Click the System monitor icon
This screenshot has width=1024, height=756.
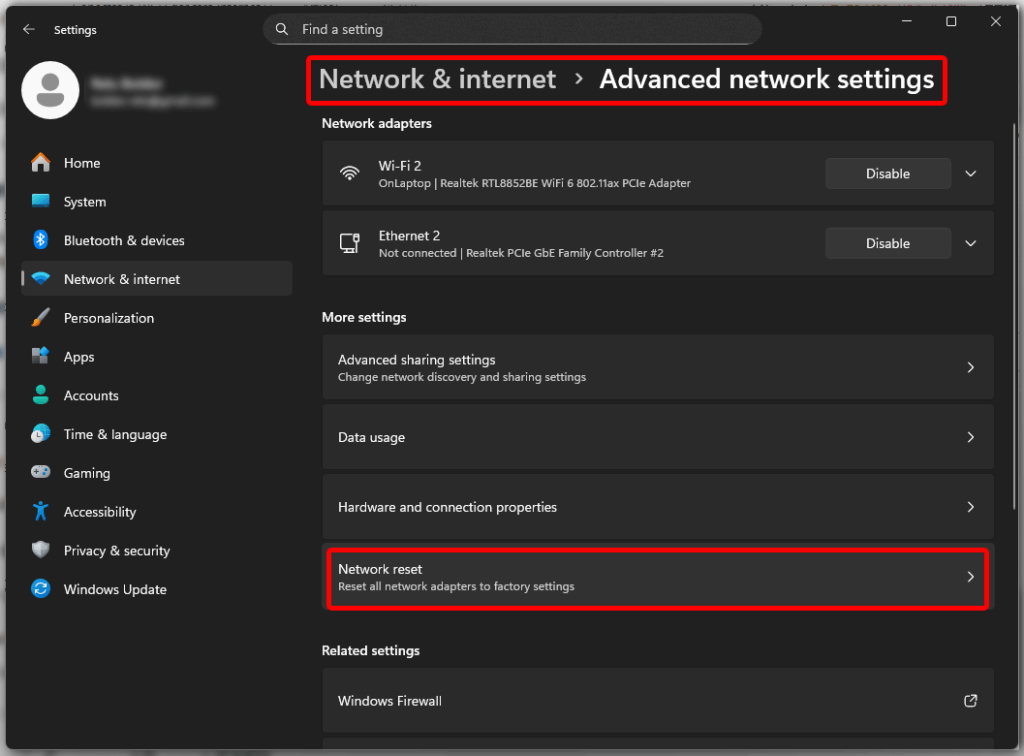click(x=40, y=201)
